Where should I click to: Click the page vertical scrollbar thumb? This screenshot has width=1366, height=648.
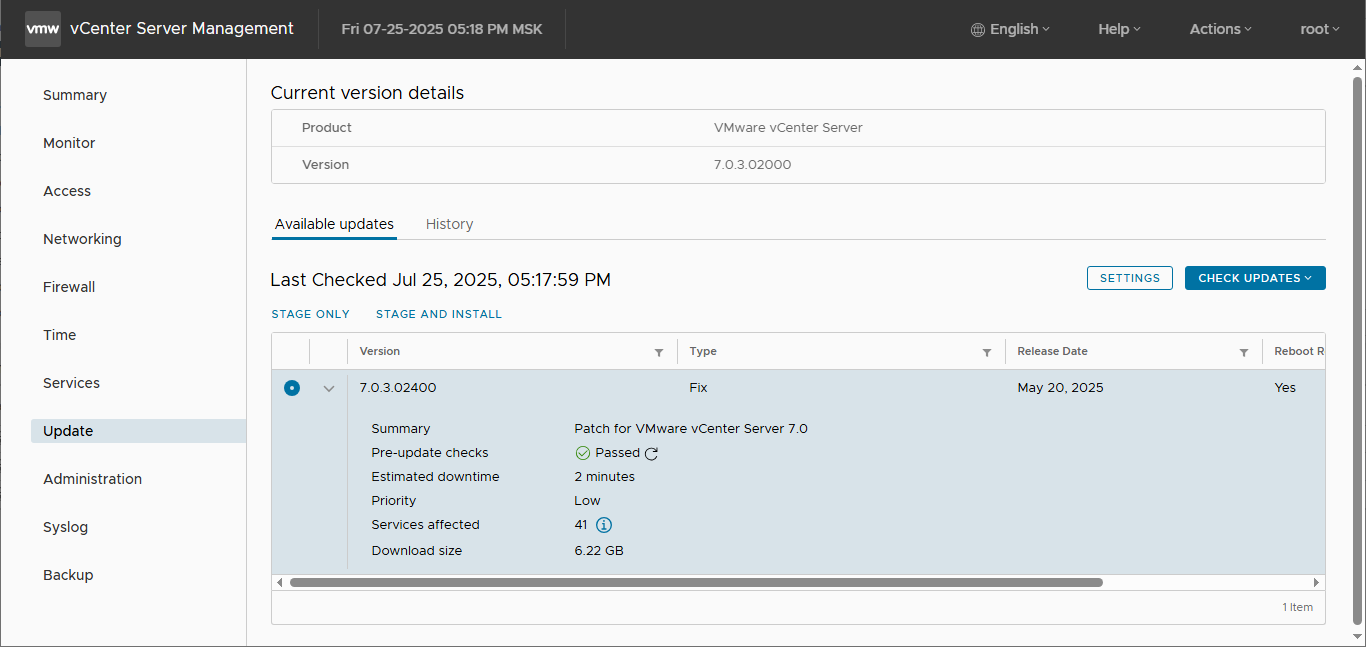pos(1357,350)
